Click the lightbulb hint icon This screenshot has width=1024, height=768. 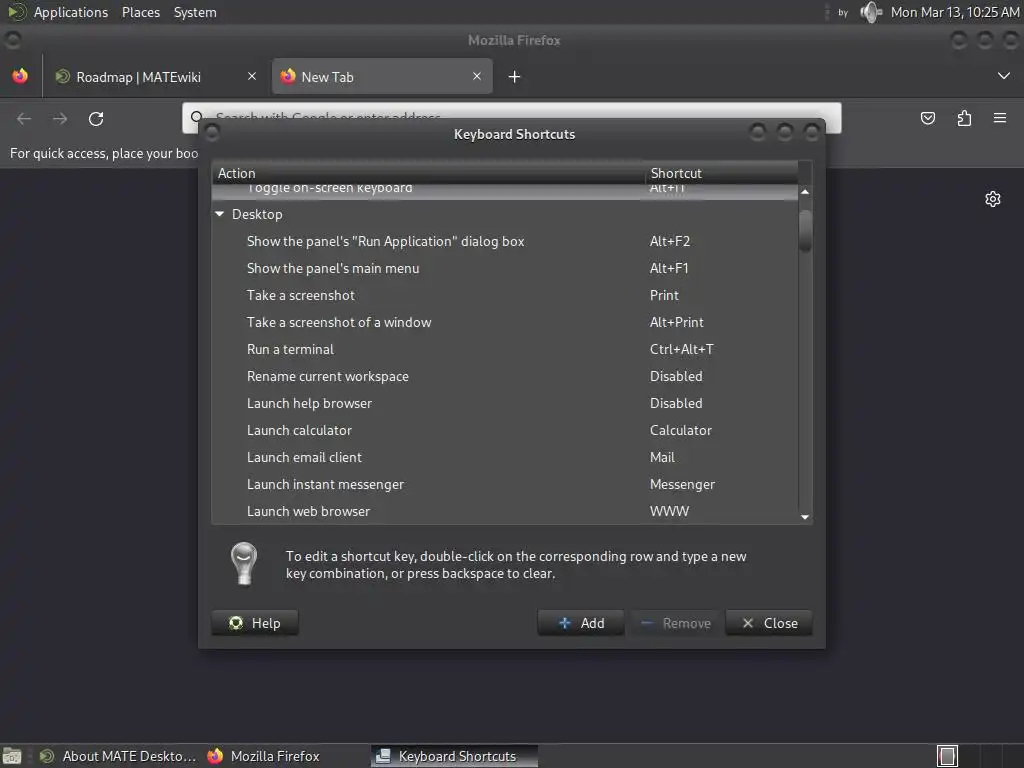click(244, 564)
